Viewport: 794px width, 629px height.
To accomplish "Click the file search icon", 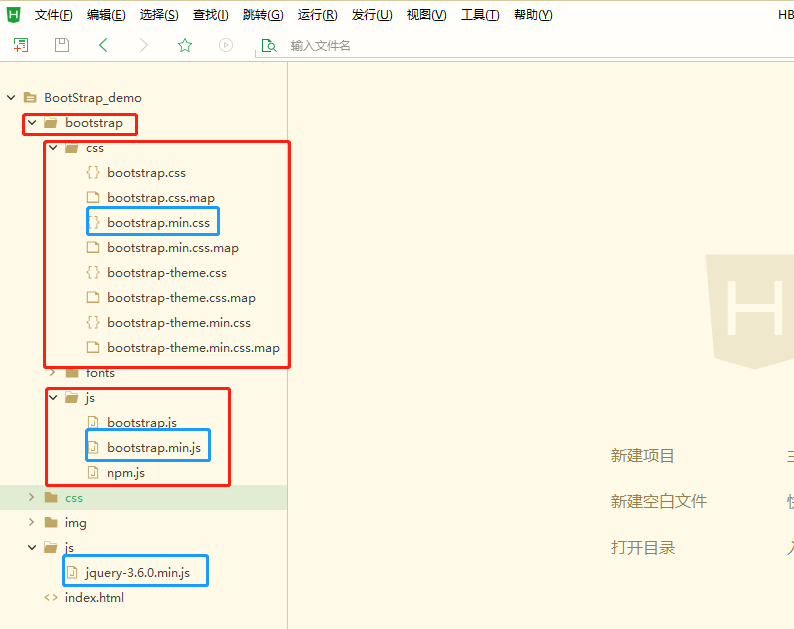I will coord(269,46).
